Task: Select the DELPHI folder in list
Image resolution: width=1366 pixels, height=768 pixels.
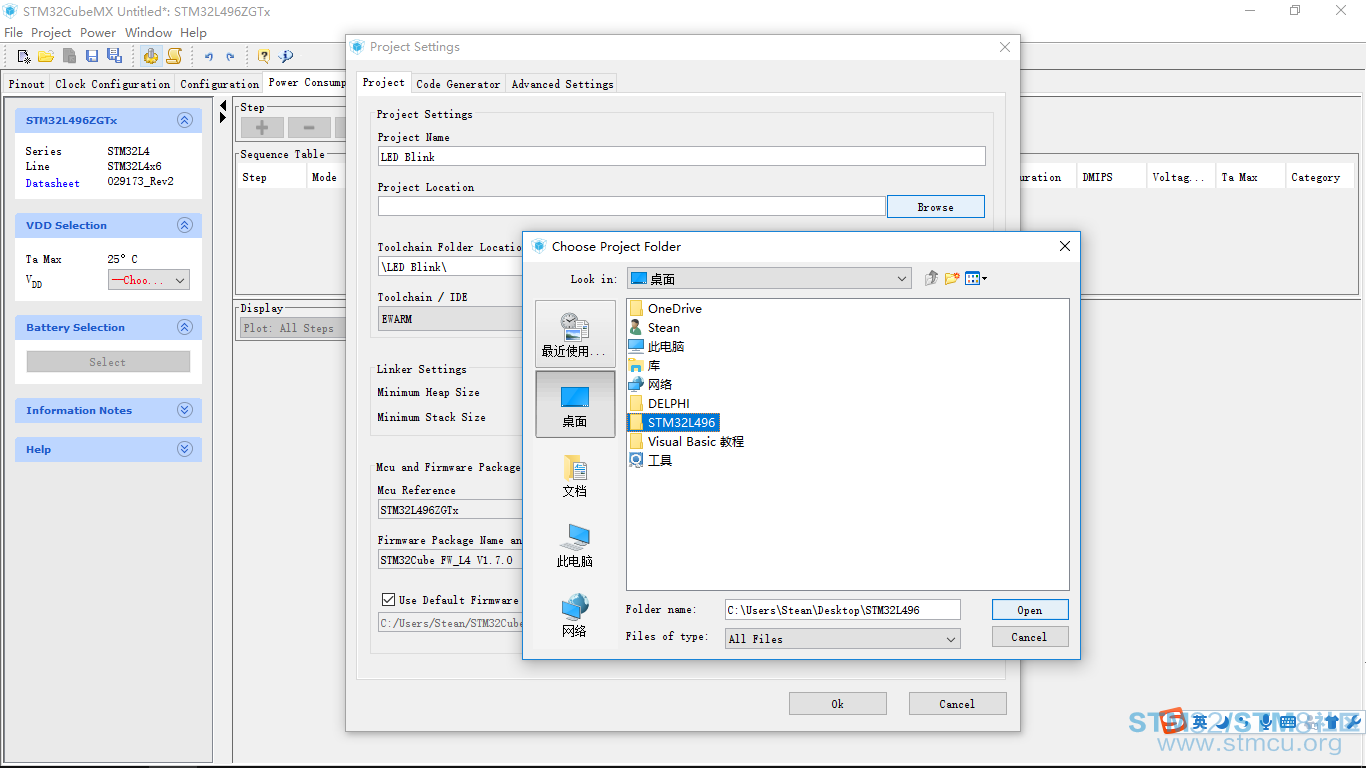Action: point(659,404)
